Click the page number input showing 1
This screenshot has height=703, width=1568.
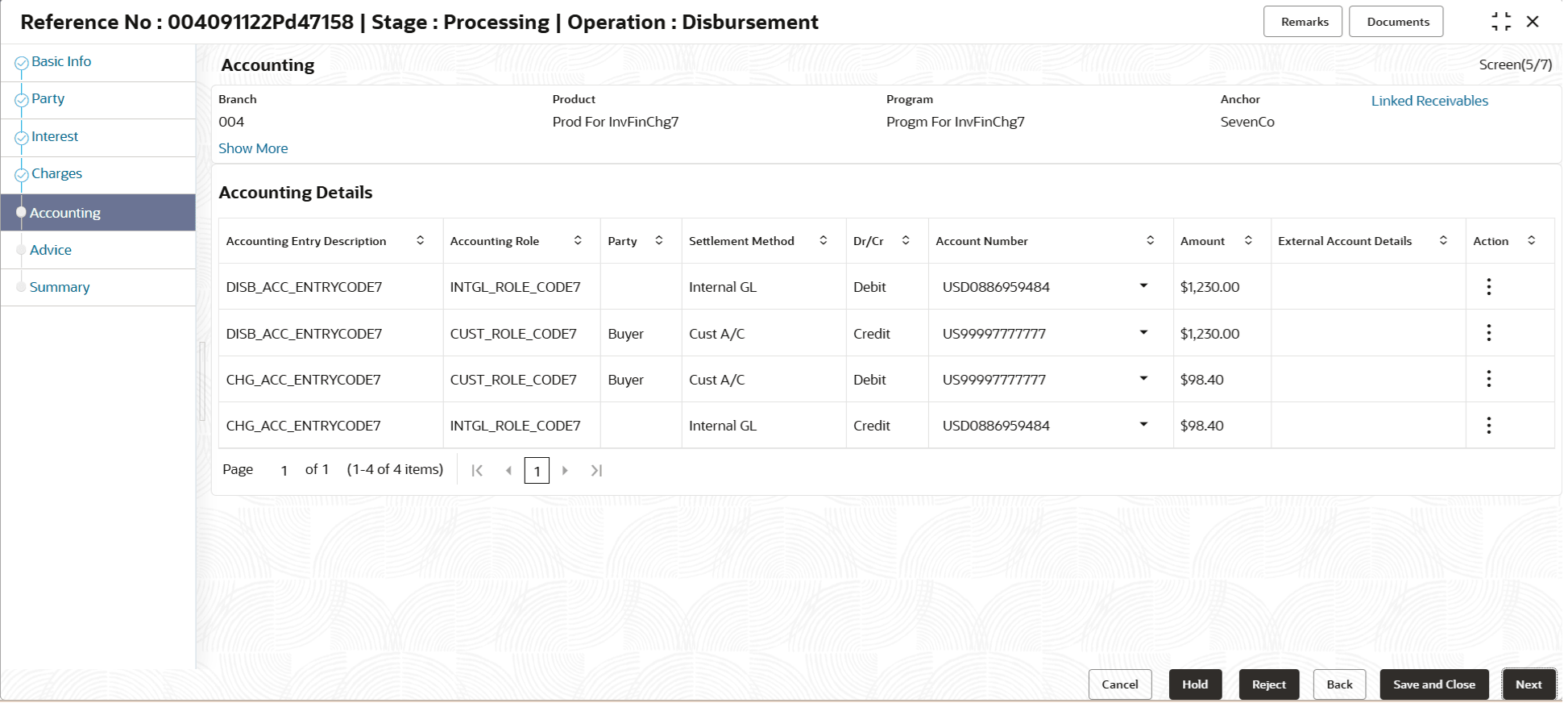284,470
